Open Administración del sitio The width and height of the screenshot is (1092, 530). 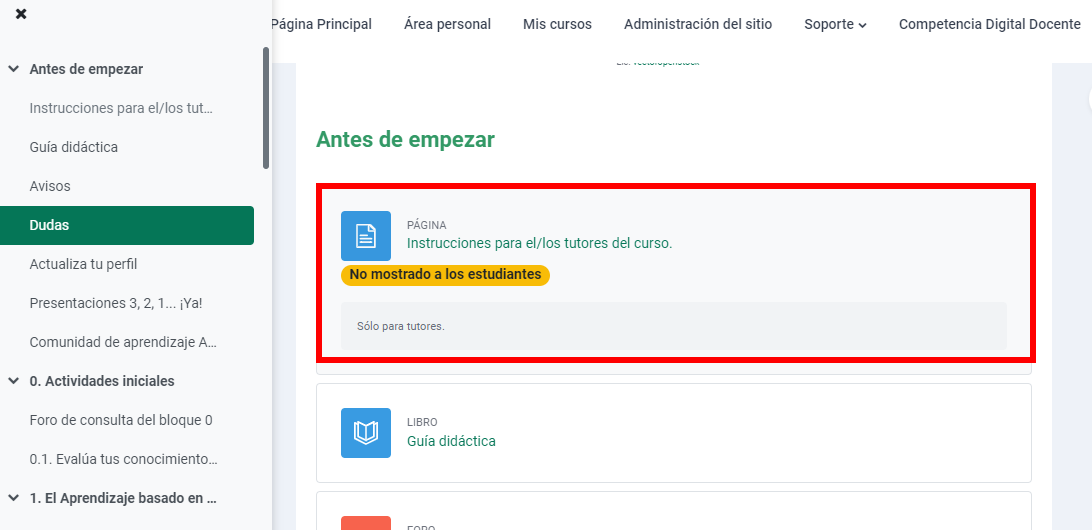[x=698, y=24]
